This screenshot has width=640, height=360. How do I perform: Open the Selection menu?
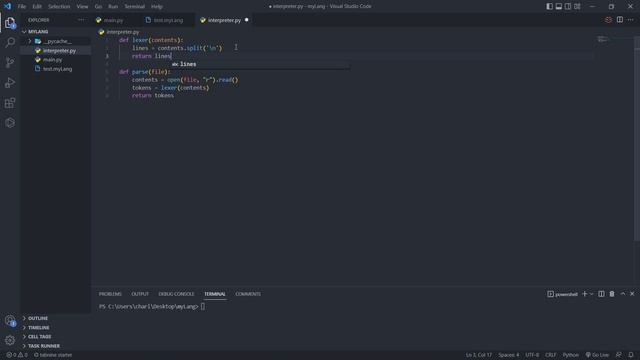click(x=59, y=7)
